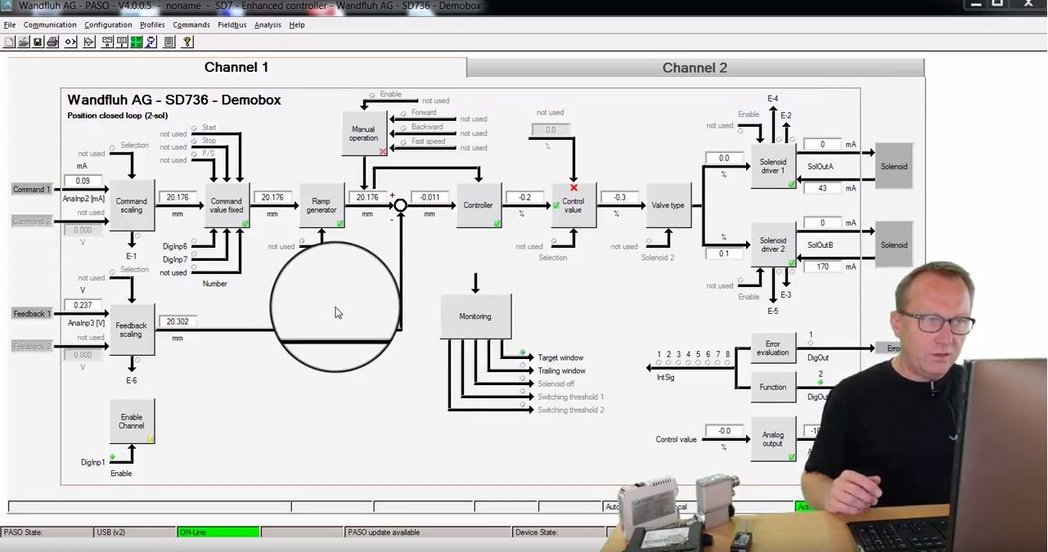1048x552 pixels.
Task: Open the Command scaling block
Action: [132, 205]
